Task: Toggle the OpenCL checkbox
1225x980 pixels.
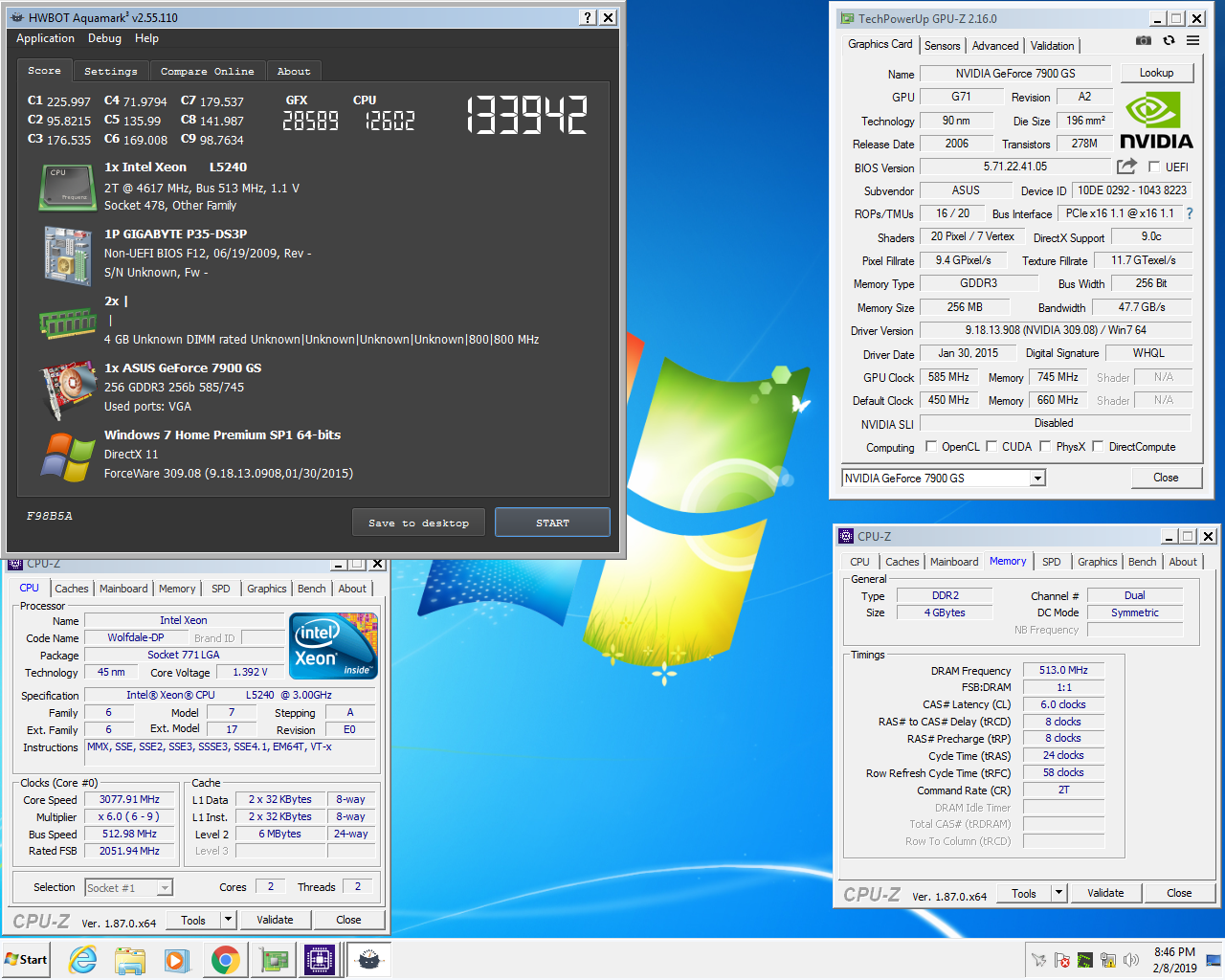Action: (931, 446)
